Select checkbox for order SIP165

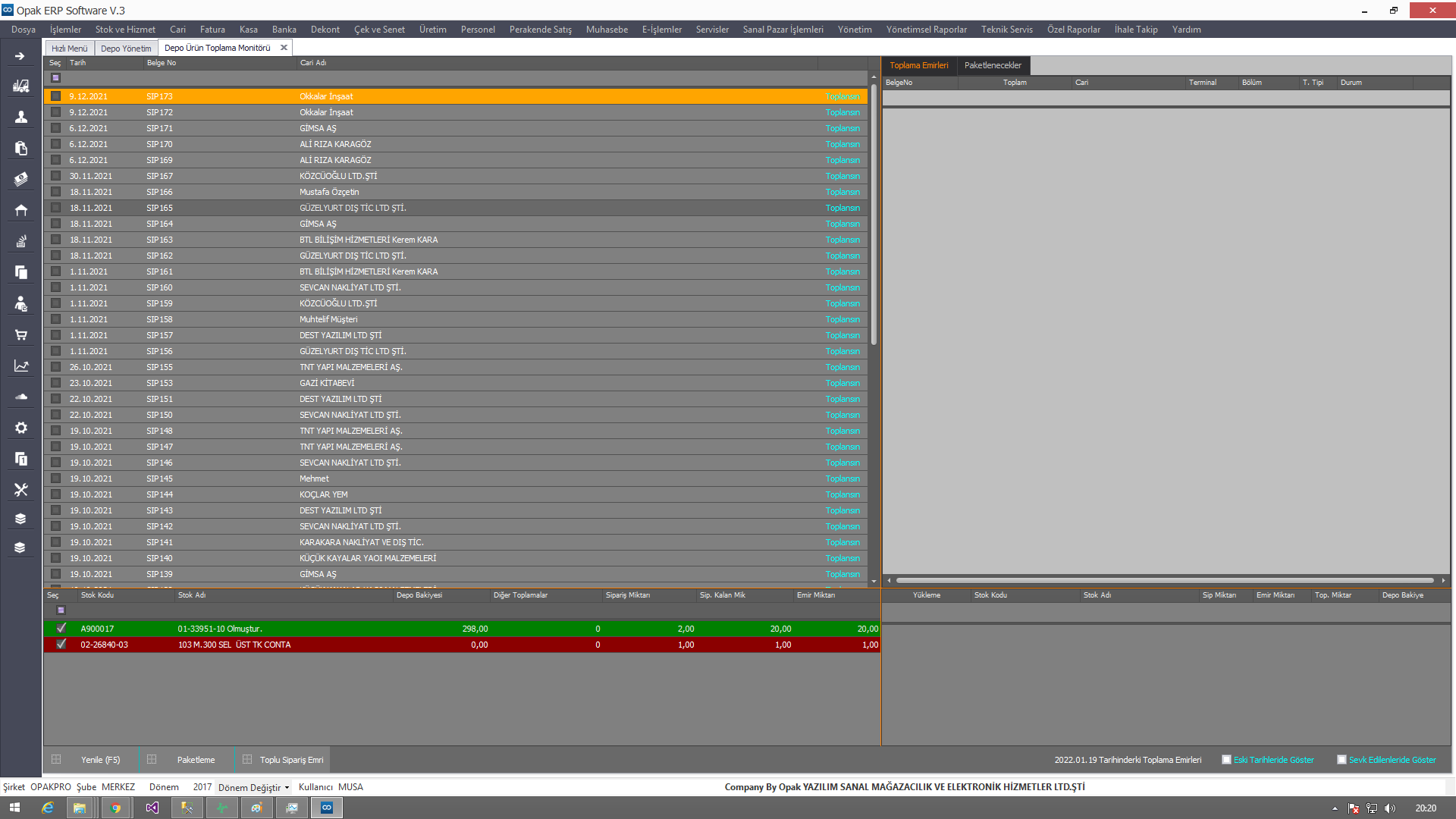(55, 208)
